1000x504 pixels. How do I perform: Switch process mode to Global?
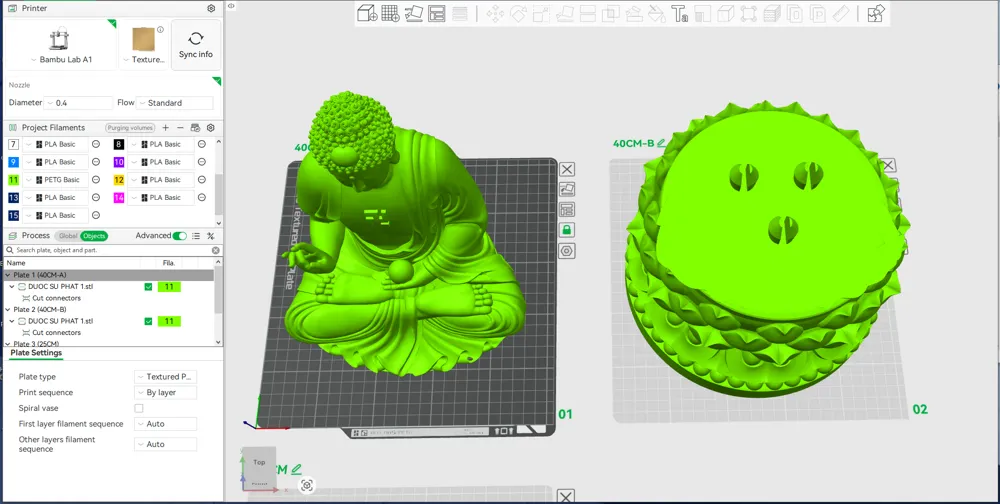(x=68, y=236)
